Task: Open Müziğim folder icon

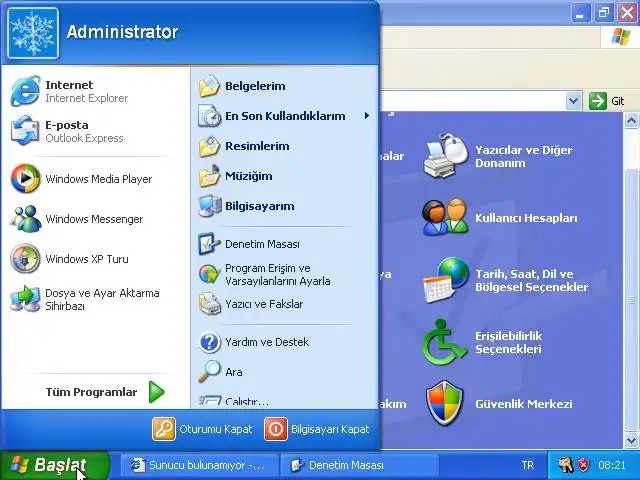Action: click(209, 176)
